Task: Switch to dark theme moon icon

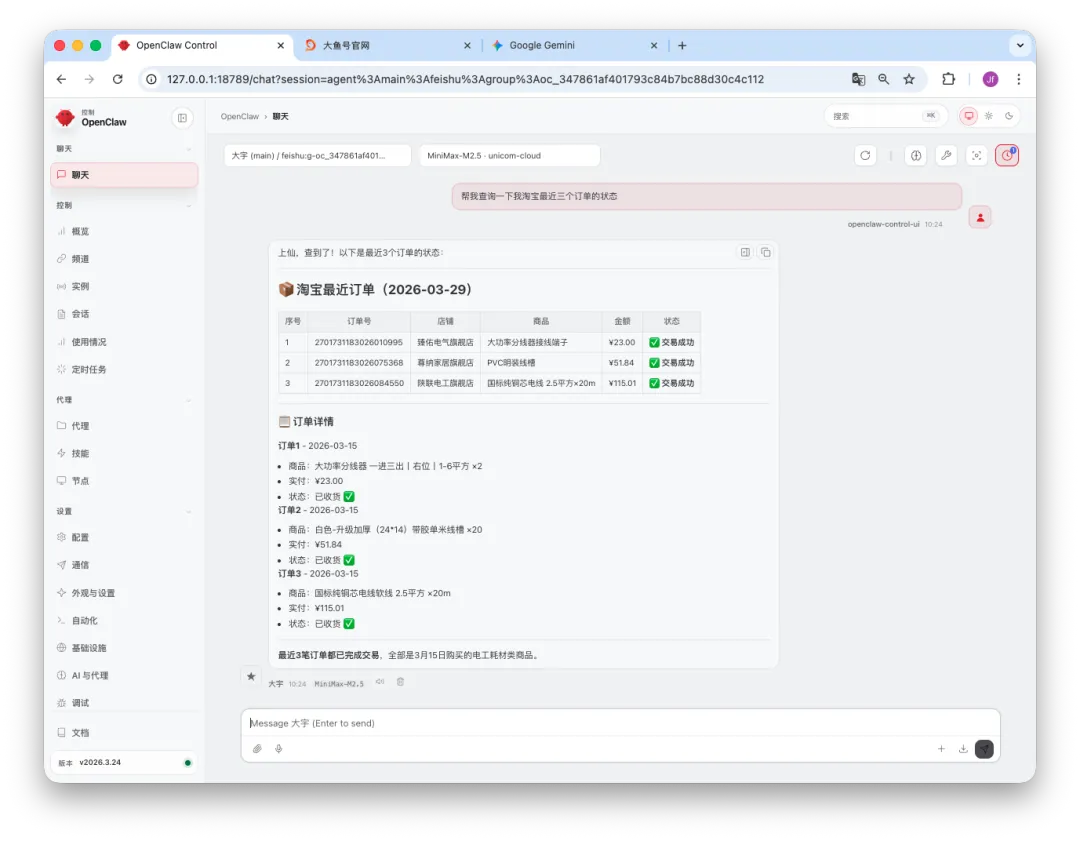Action: [1009, 116]
